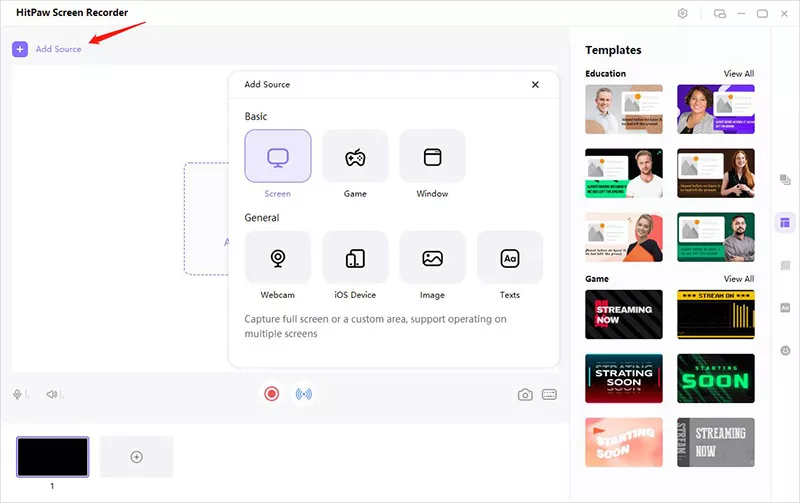
Task: Choose the Game capture source
Action: click(355, 157)
